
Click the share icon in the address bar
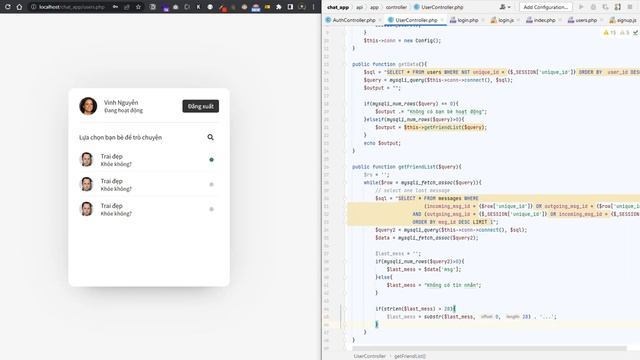coord(127,7)
